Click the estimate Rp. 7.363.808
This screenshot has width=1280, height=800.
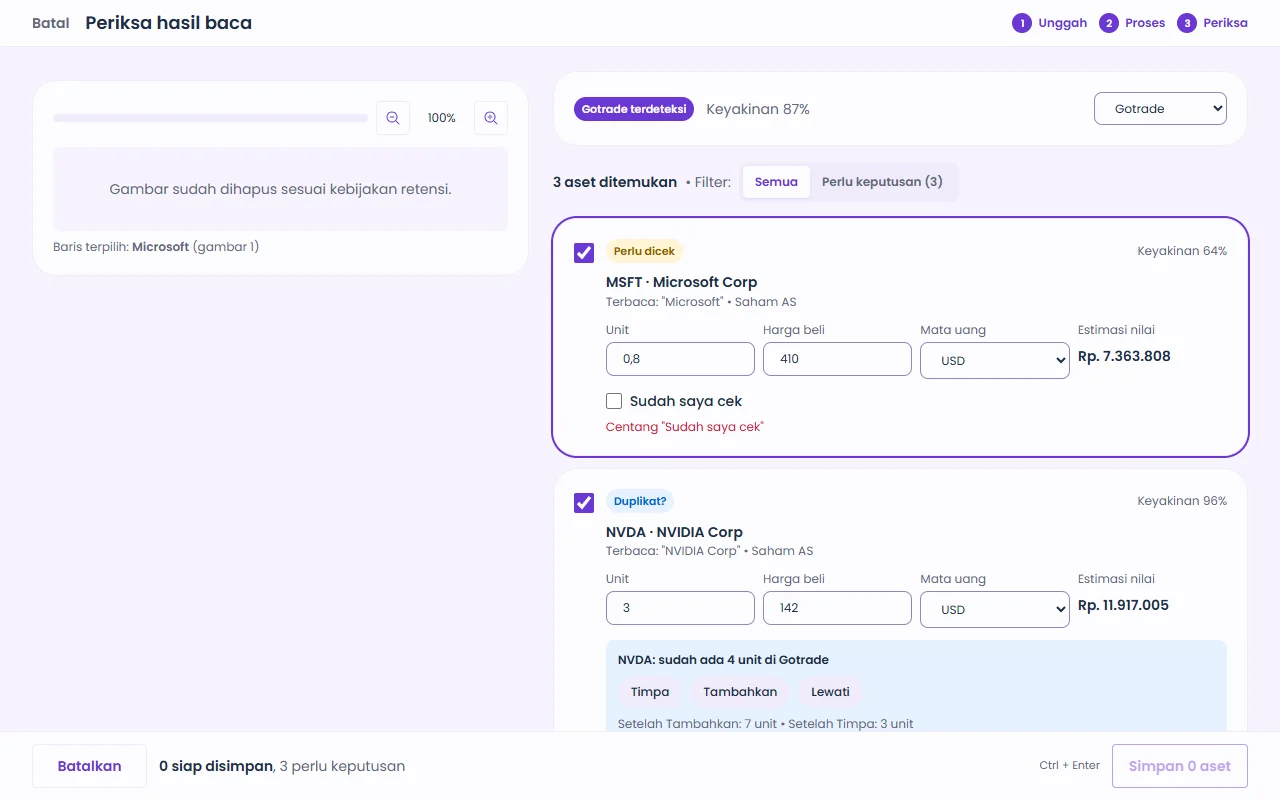(1124, 356)
